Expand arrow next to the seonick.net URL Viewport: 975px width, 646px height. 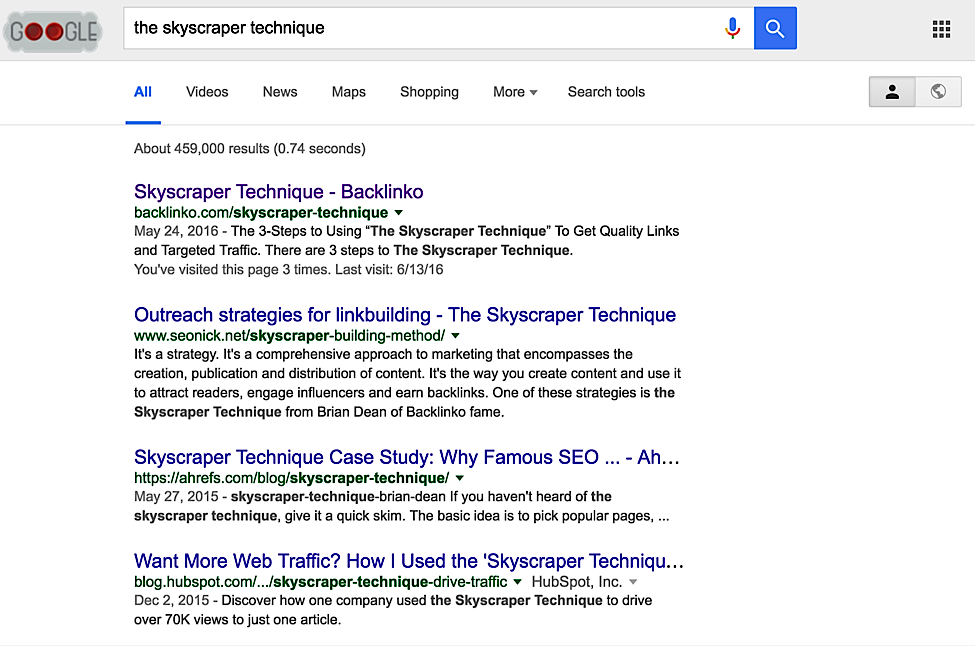tap(455, 336)
